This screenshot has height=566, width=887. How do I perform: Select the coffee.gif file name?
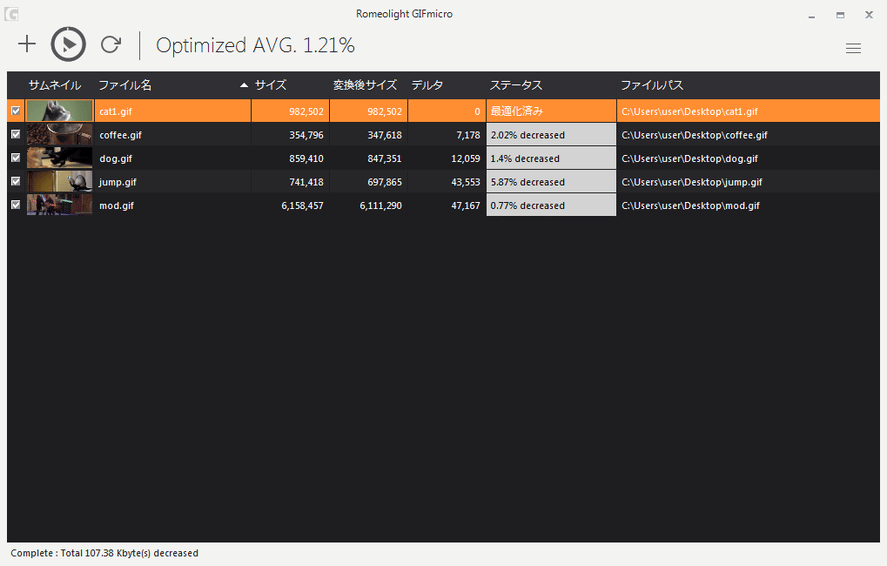120,135
